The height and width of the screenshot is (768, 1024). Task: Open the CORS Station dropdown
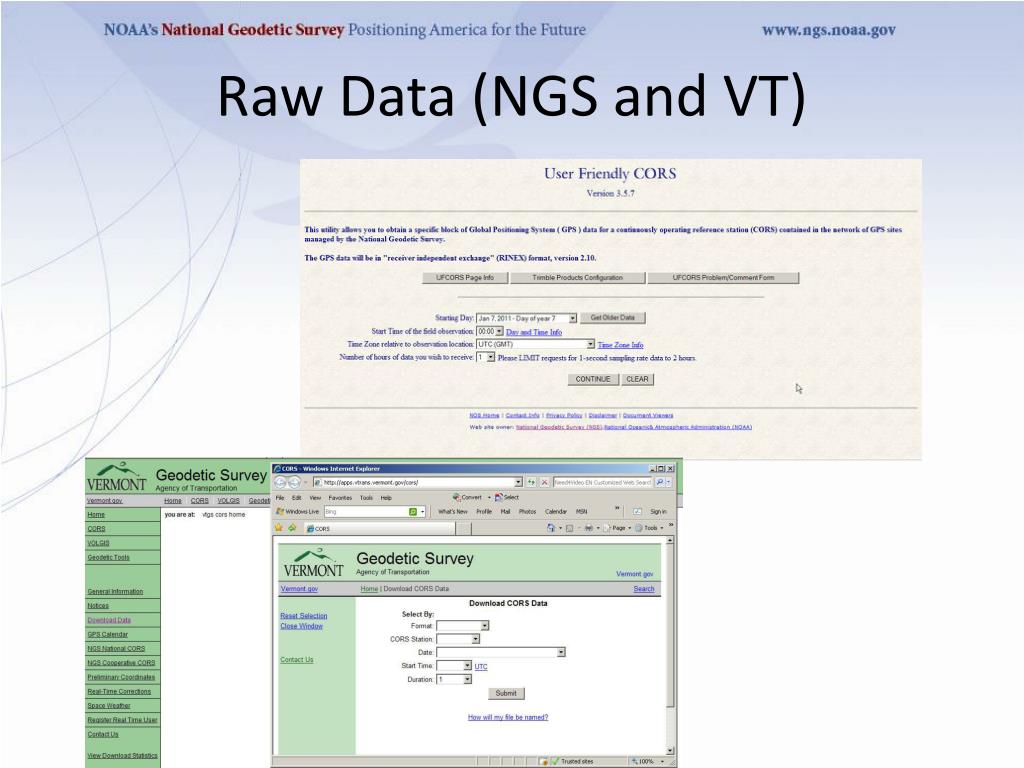click(x=458, y=639)
